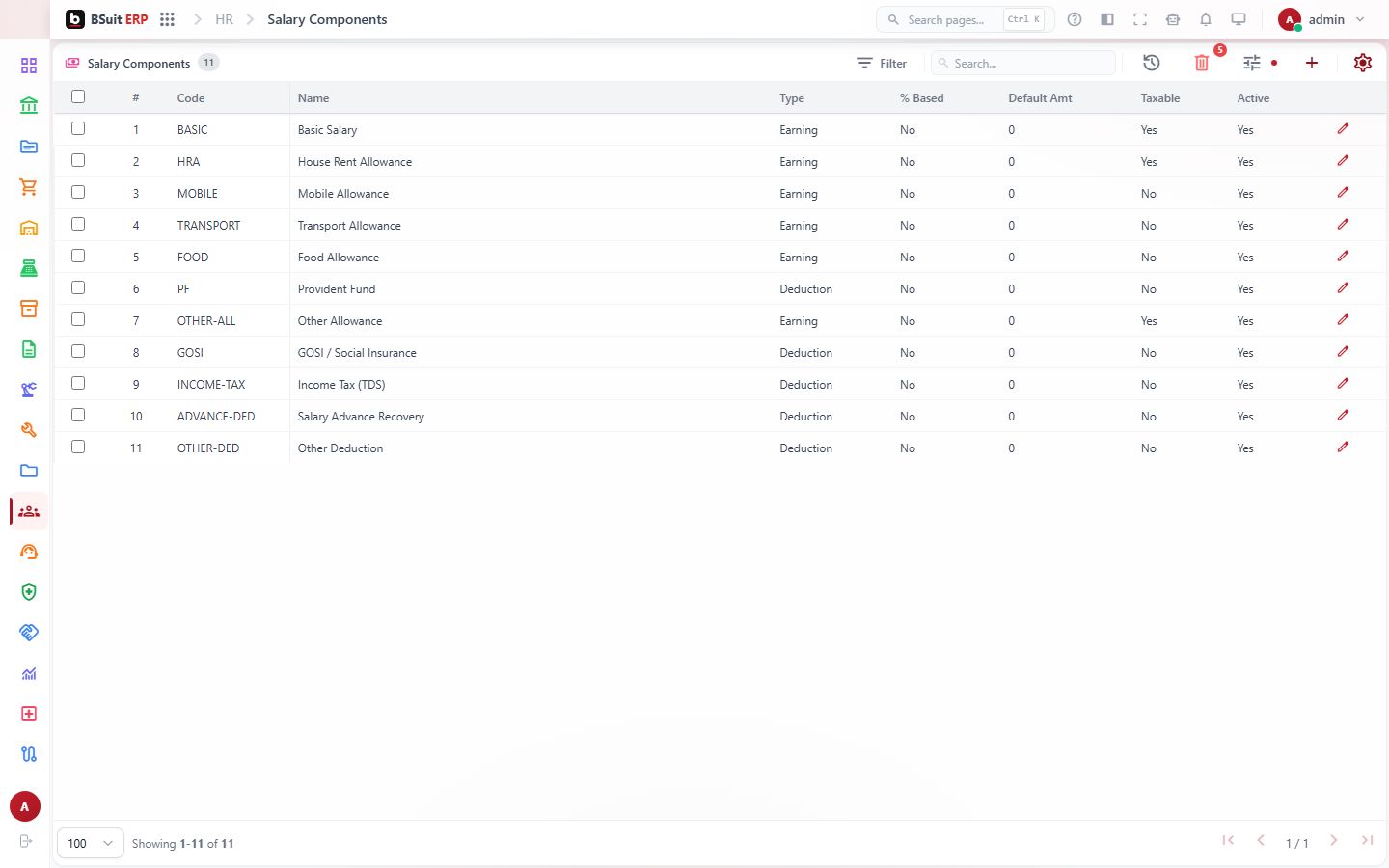The width and height of the screenshot is (1389, 868).
Task: Check the GOSI row checkbox
Action: [x=78, y=351]
